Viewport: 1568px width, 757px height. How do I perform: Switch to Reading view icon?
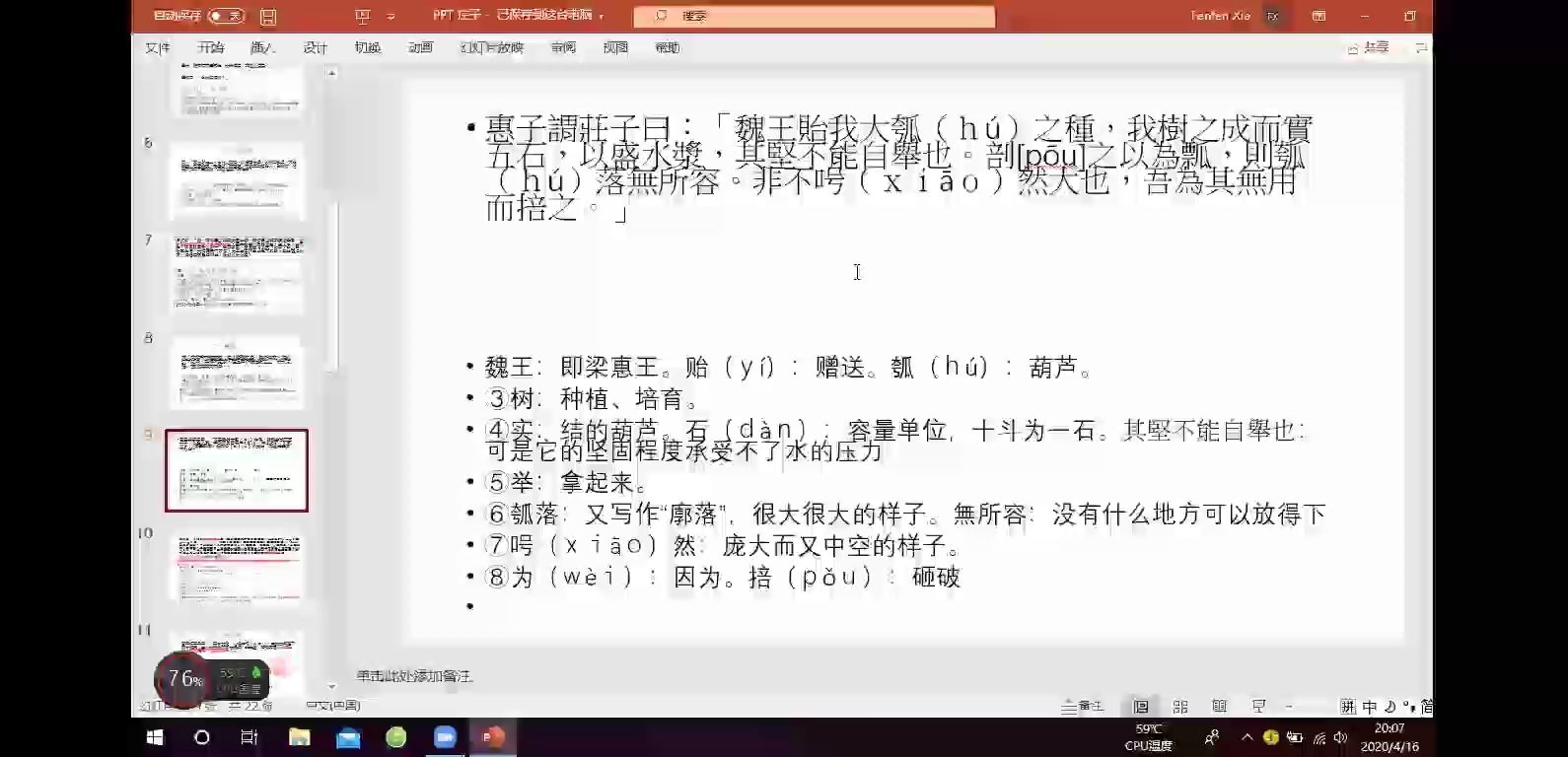click(x=1220, y=707)
